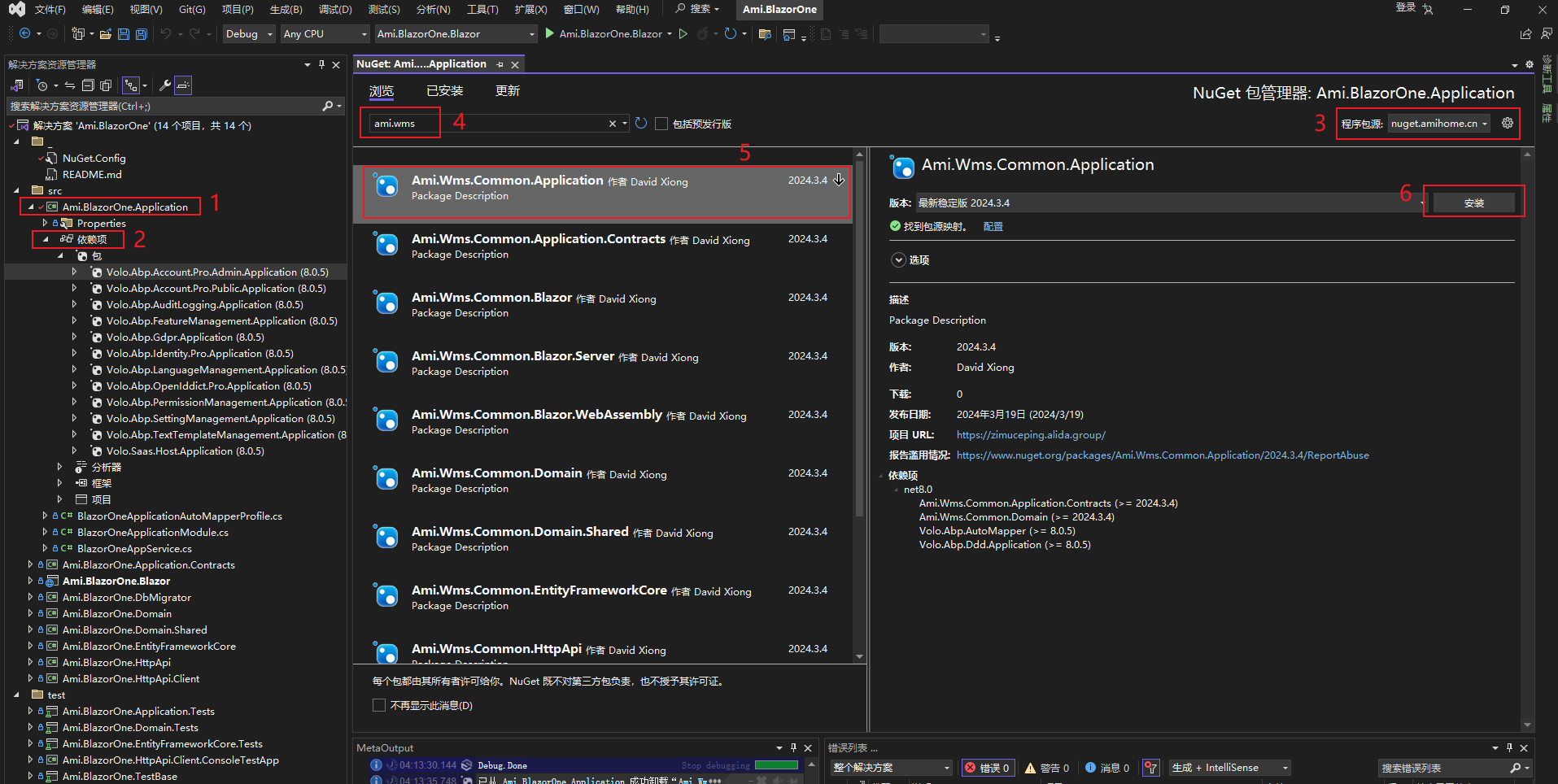Screen dimensions: 1558x784
Task: Click the error list filter icon
Action: [1150, 768]
